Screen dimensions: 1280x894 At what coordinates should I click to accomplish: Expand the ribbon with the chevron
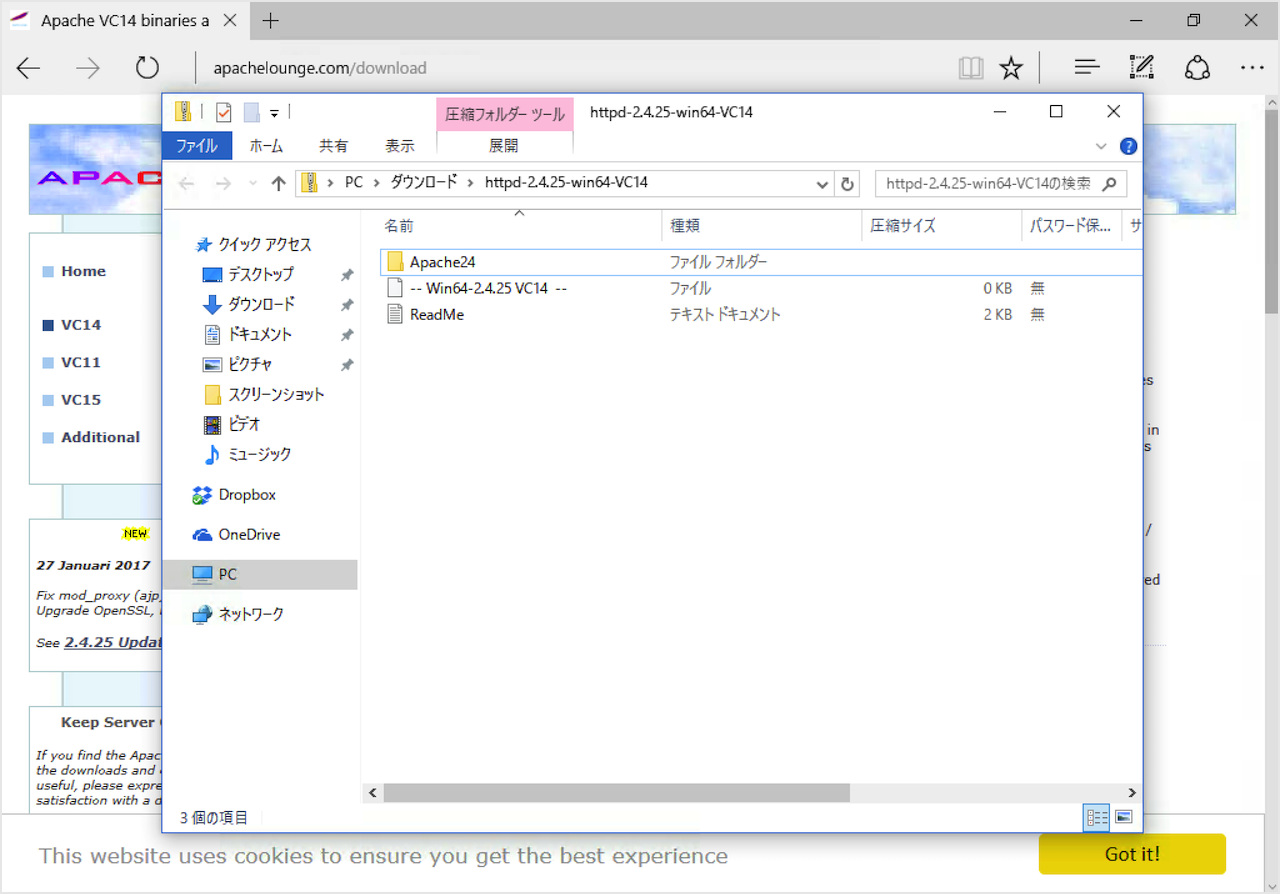[x=1101, y=145]
